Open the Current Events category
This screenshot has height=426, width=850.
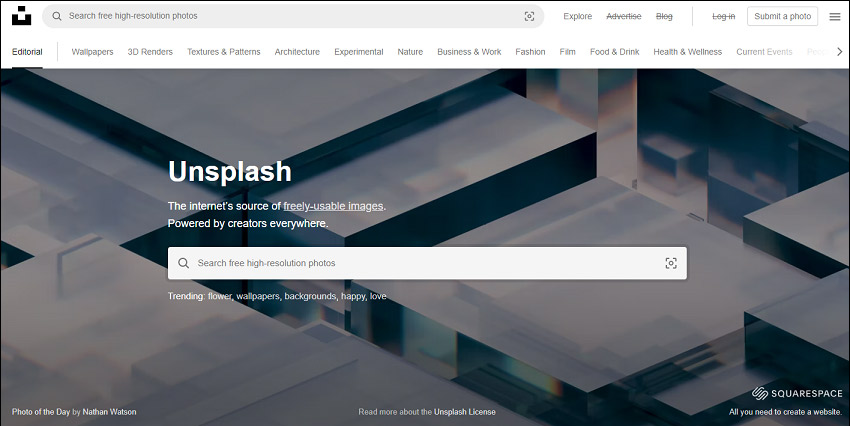tap(764, 52)
